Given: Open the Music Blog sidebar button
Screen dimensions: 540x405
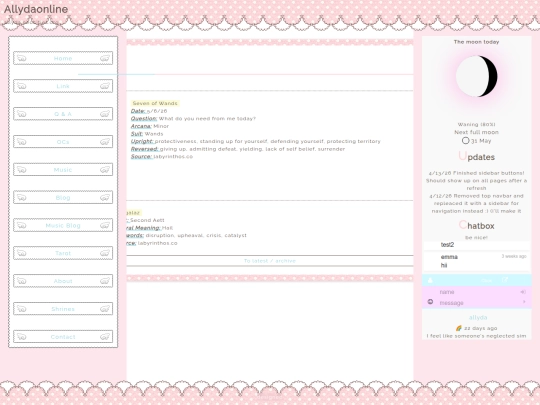Looking at the screenshot, I should [x=63, y=225].
